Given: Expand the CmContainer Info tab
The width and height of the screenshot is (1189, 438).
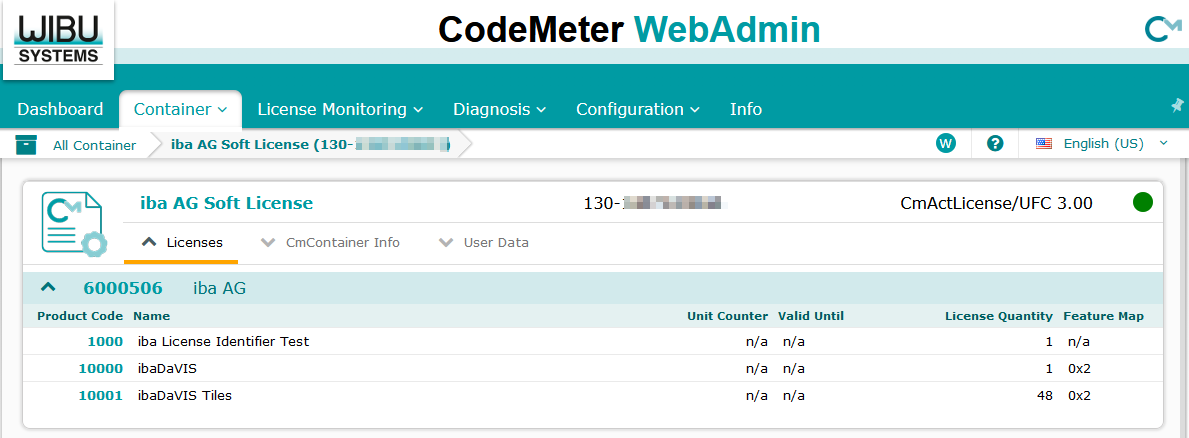Looking at the screenshot, I should pyautogui.click(x=330, y=243).
